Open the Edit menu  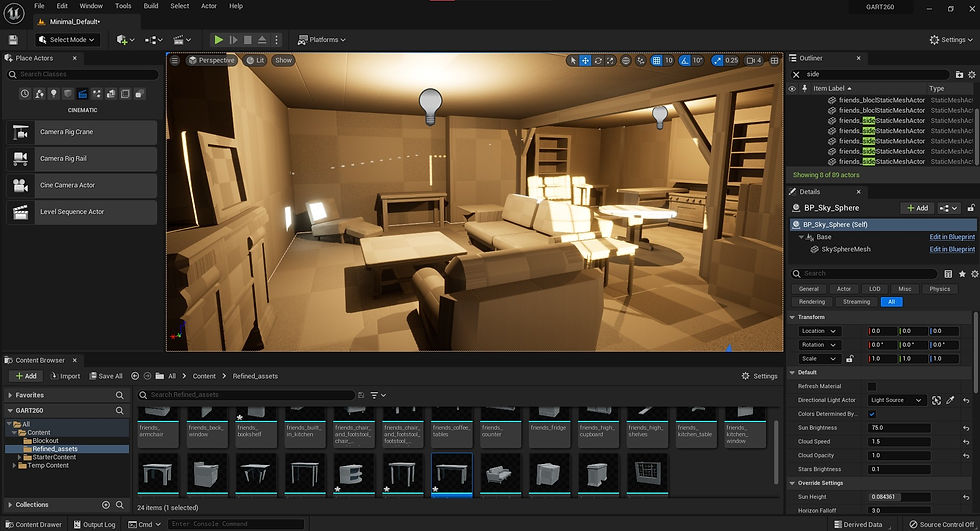click(62, 6)
